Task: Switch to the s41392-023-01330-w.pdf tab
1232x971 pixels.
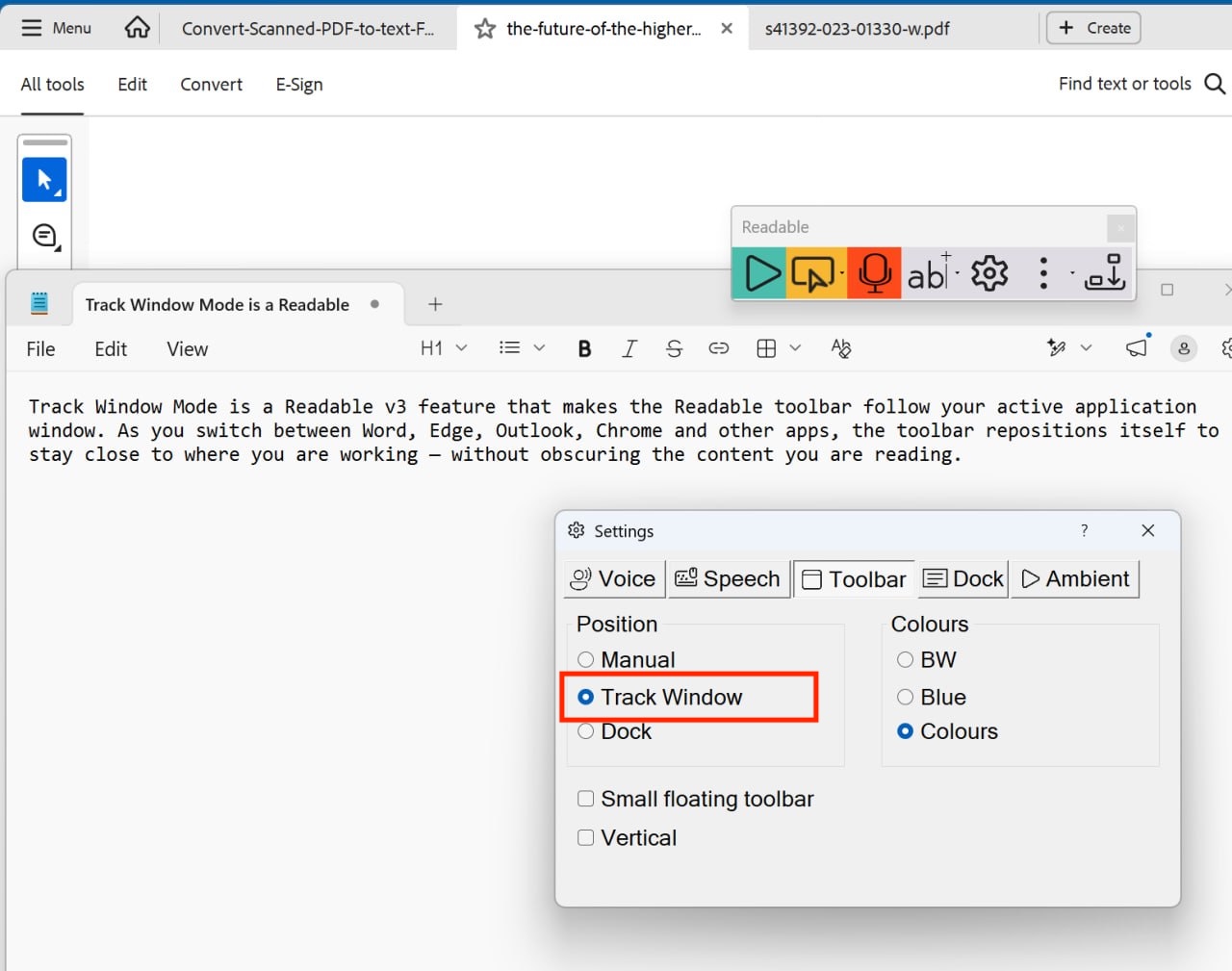Action: 857,29
